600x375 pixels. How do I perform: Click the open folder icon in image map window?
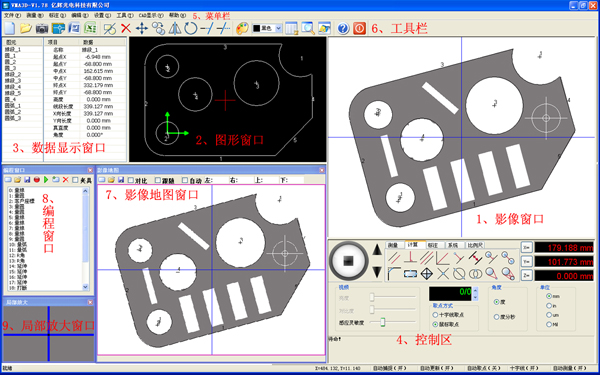(111, 179)
